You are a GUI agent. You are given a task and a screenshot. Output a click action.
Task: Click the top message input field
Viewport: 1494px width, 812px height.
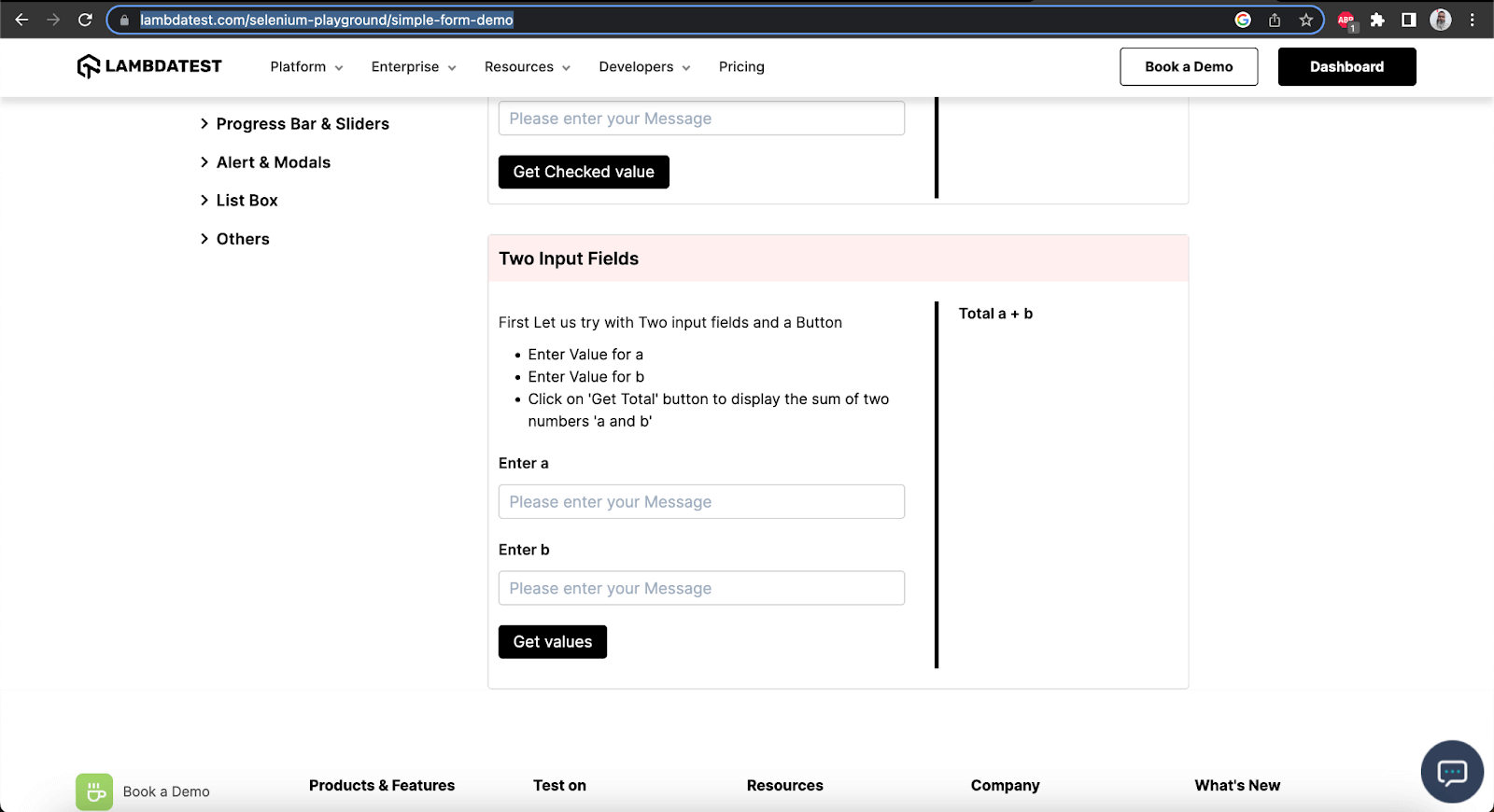[x=701, y=119]
